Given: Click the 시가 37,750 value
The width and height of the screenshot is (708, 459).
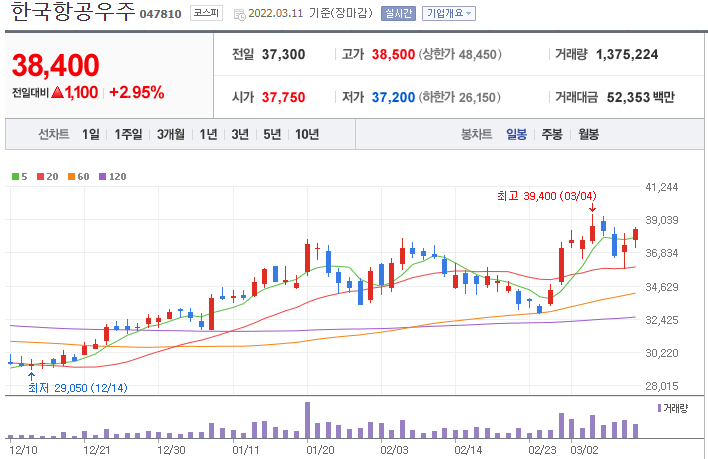Looking at the screenshot, I should [x=284, y=97].
